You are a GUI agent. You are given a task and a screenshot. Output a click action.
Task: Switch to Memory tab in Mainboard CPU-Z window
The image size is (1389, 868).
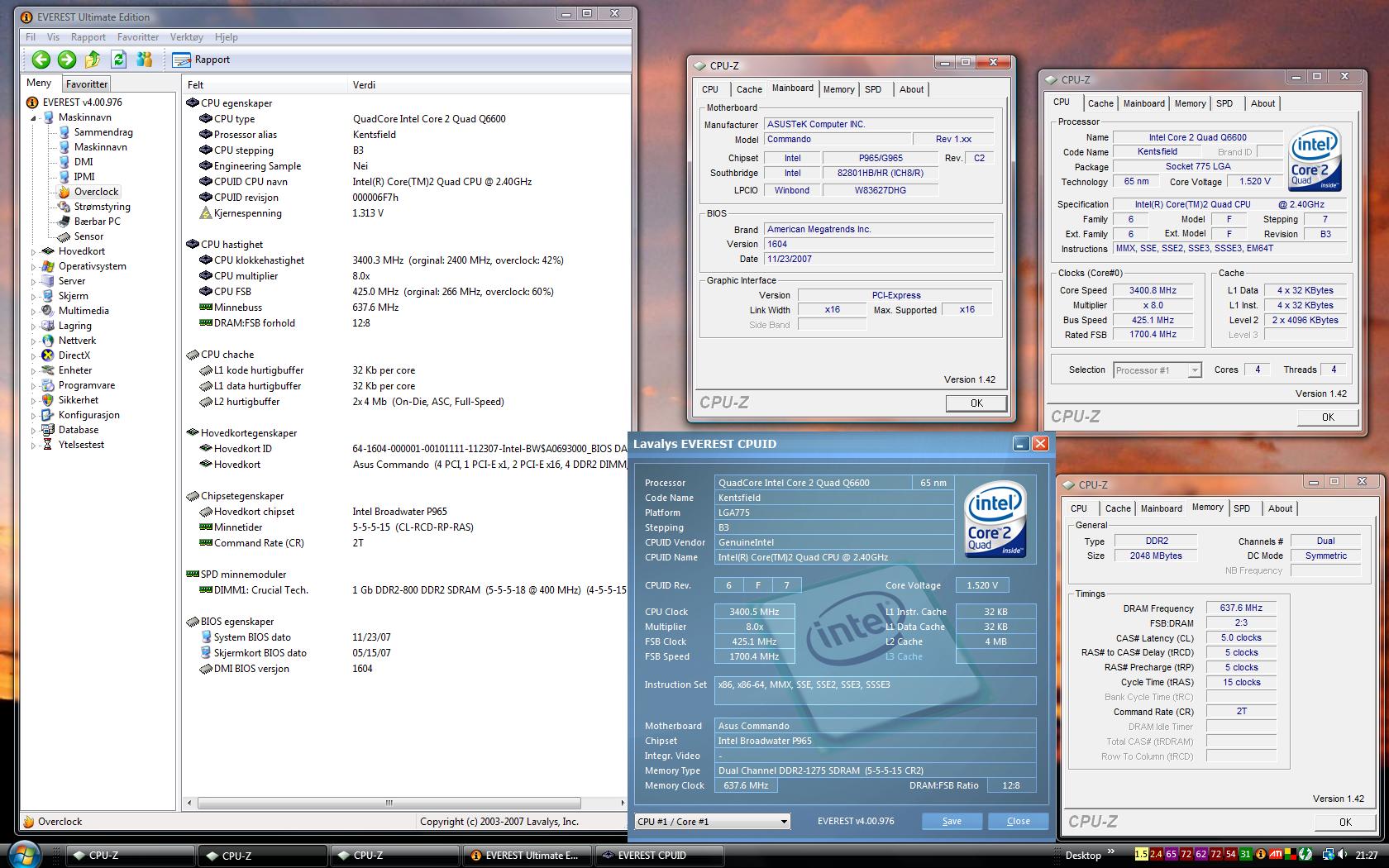point(839,89)
